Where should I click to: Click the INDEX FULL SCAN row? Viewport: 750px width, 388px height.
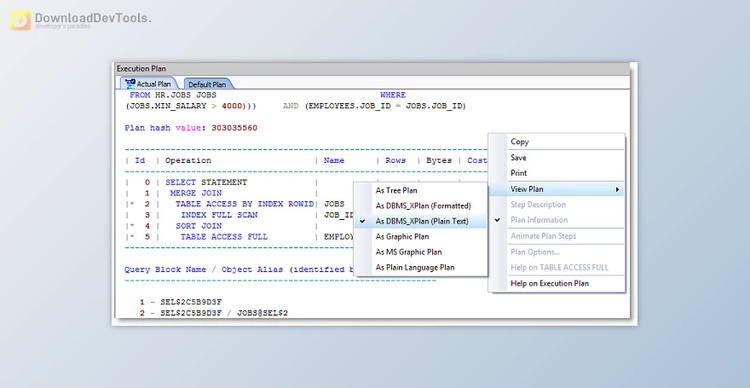click(219, 215)
